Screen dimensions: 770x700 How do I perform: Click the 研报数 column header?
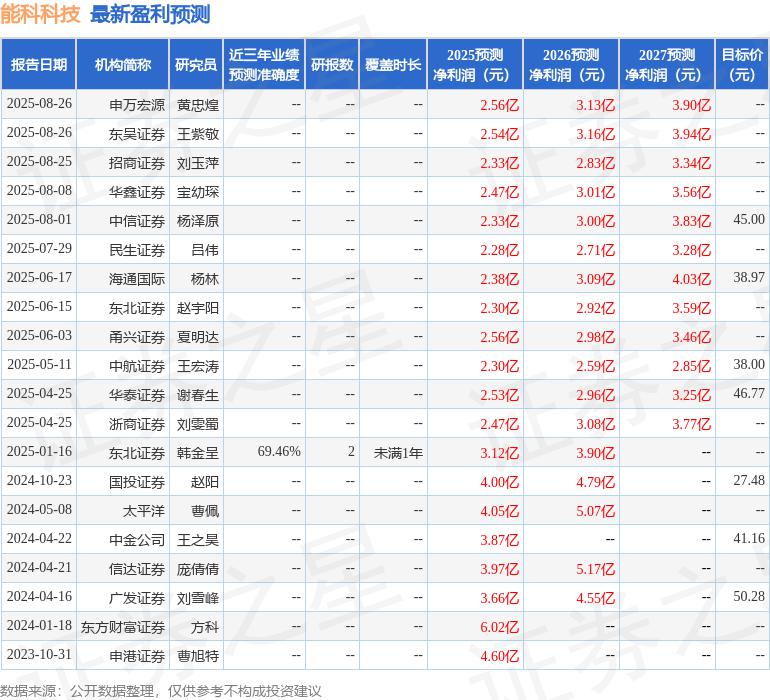[x=332, y=65]
